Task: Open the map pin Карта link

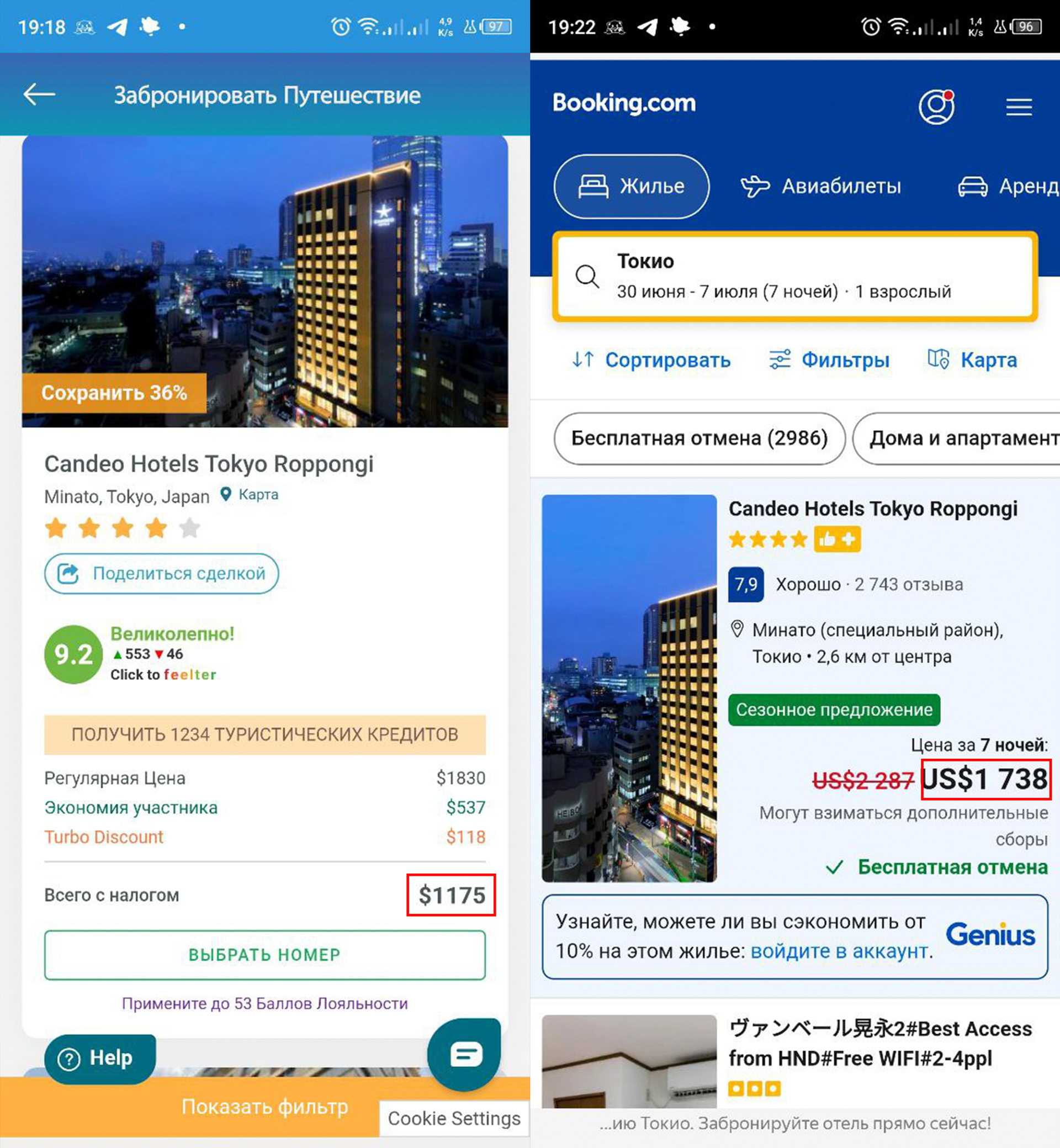Action: click(x=250, y=495)
